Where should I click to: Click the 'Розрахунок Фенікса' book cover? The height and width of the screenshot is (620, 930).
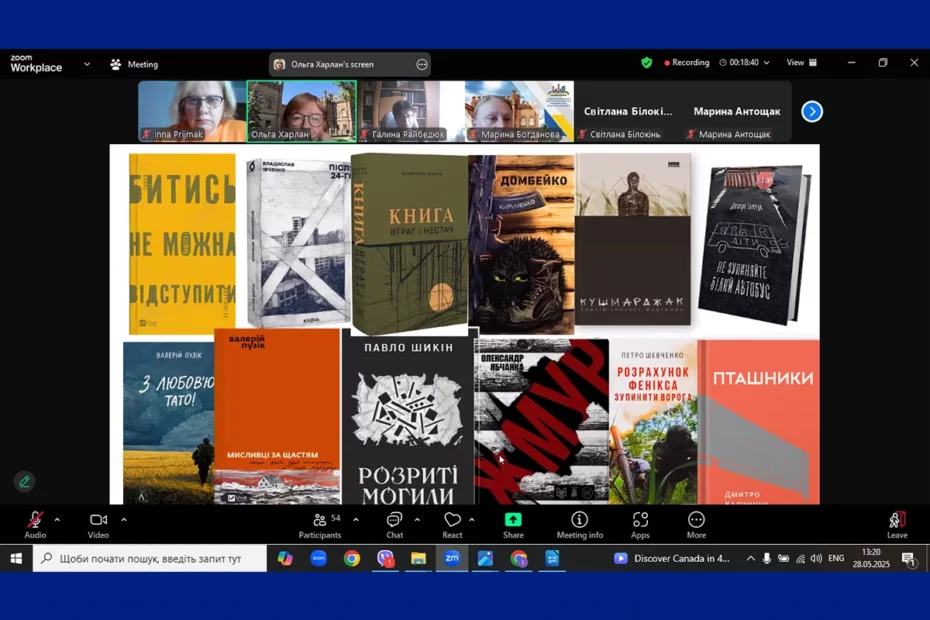pos(653,423)
